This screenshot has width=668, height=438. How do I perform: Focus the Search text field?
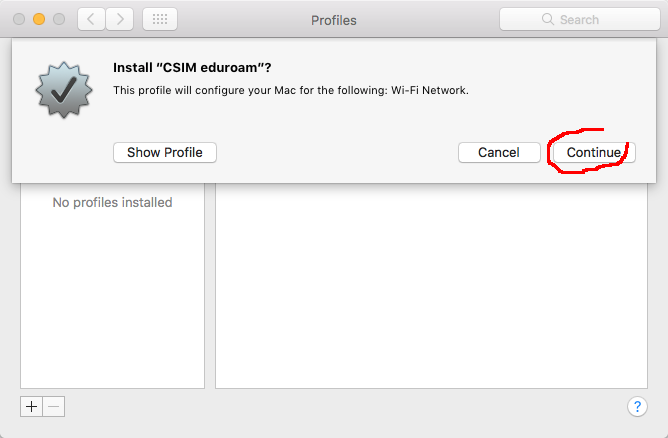click(x=580, y=19)
